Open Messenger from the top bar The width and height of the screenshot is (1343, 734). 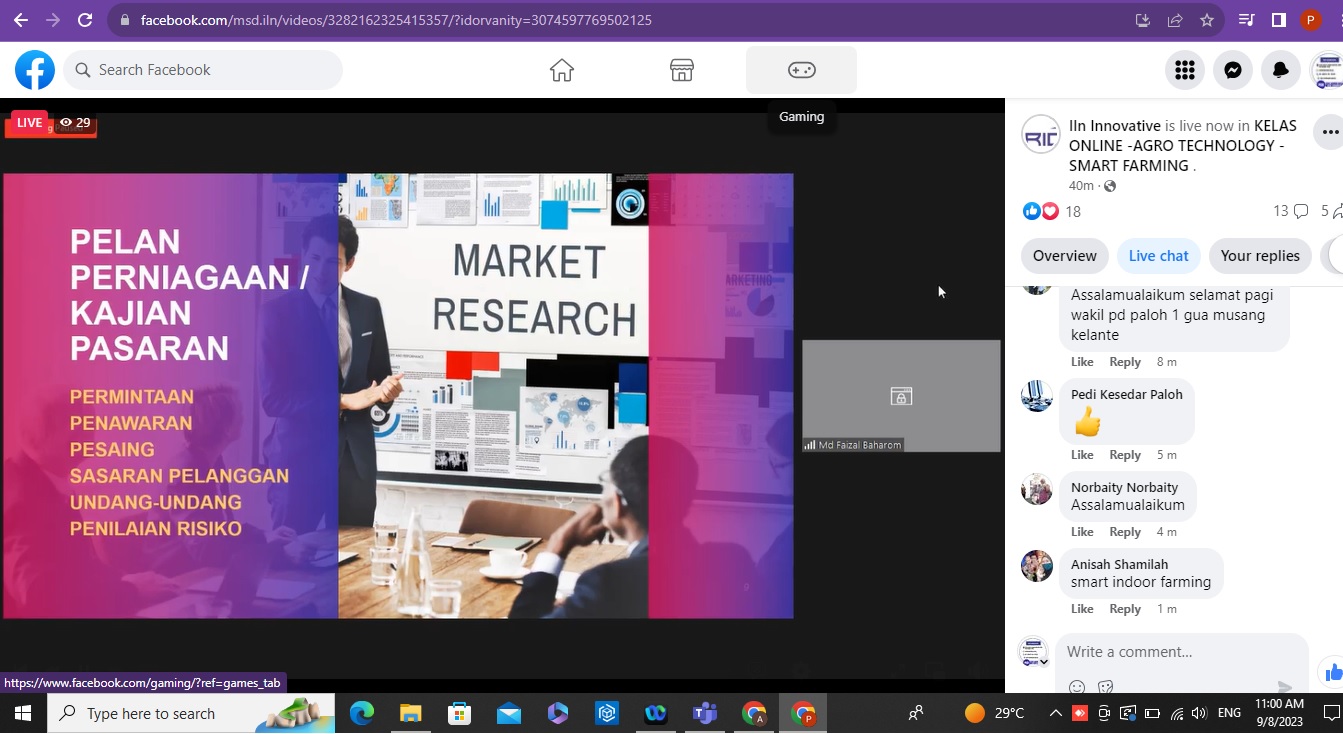(1233, 70)
